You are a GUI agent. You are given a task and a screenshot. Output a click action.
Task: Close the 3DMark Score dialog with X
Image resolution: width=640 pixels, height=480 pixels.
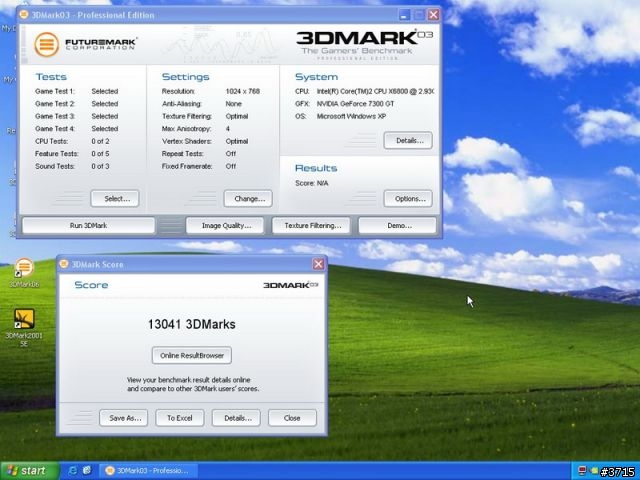(x=318, y=264)
